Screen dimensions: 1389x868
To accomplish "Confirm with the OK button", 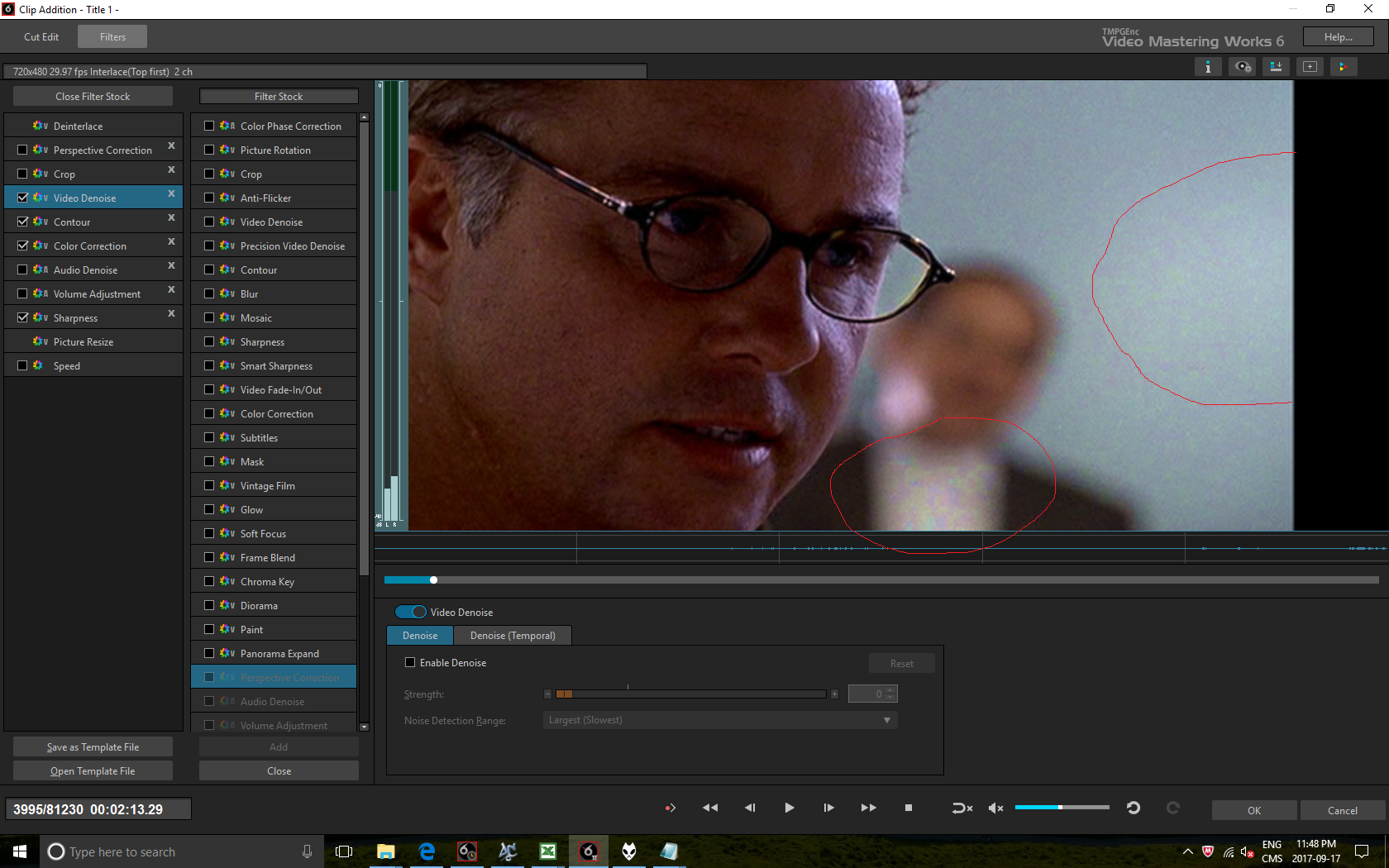I will (x=1254, y=810).
